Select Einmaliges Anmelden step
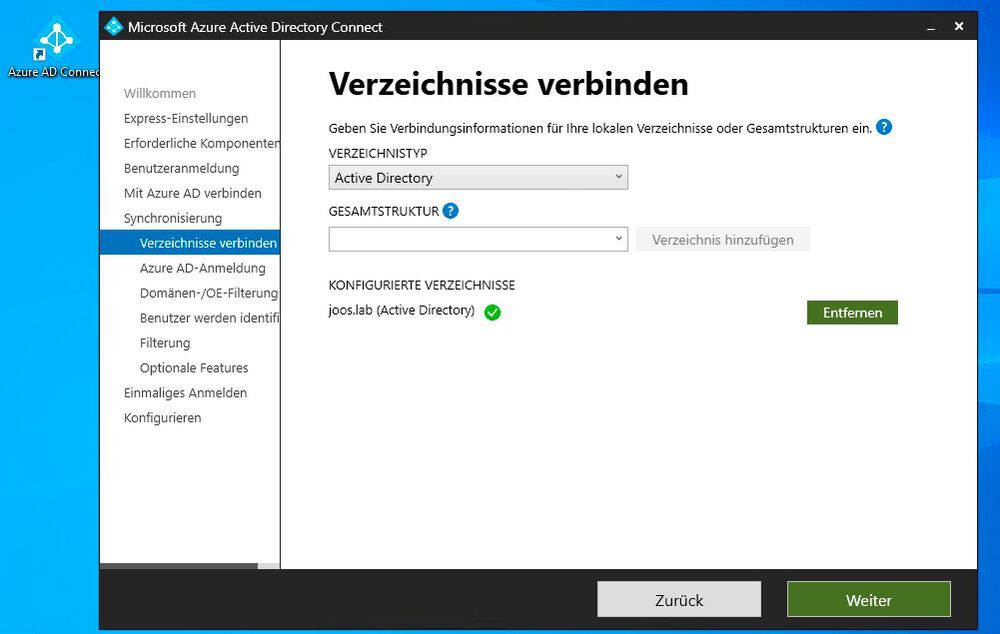The height and width of the screenshot is (634, 1000). coord(185,393)
